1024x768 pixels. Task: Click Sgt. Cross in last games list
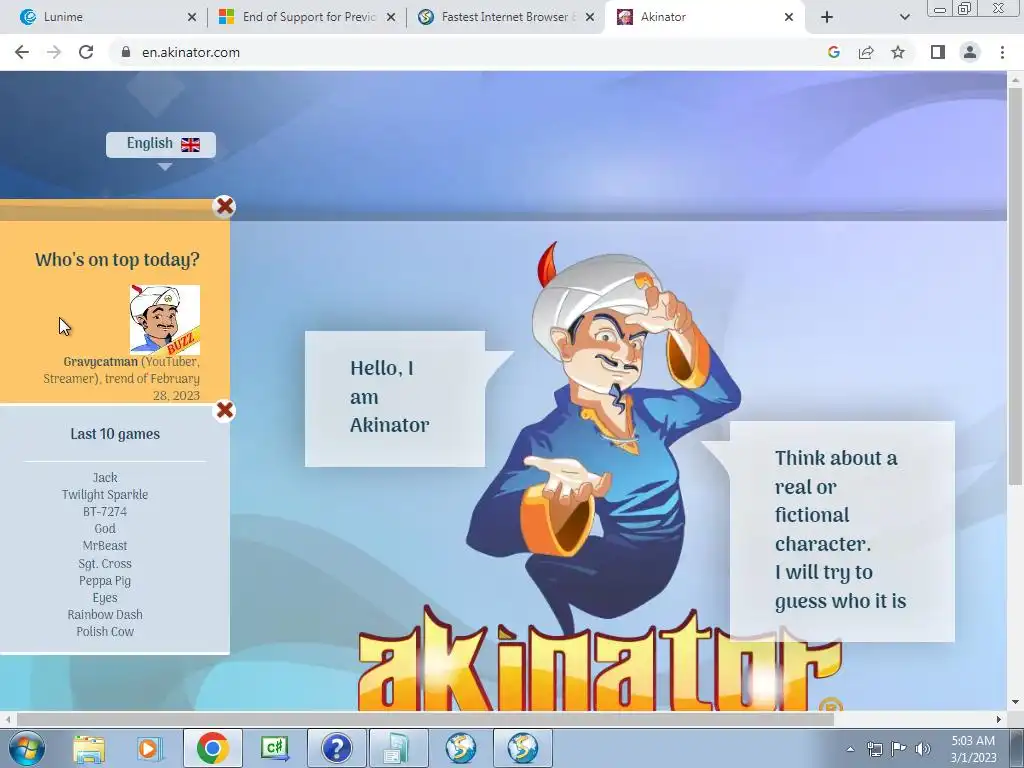tap(104, 563)
